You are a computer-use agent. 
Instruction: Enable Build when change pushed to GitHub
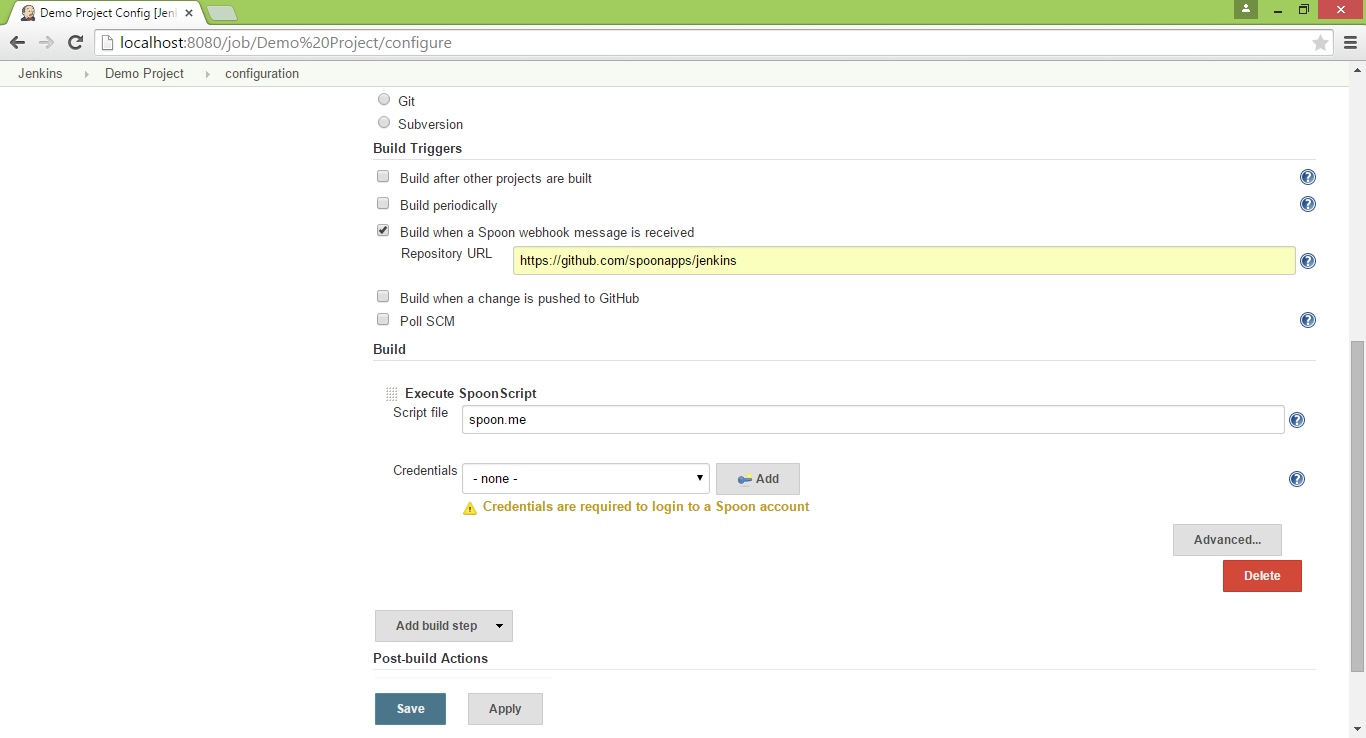click(383, 297)
